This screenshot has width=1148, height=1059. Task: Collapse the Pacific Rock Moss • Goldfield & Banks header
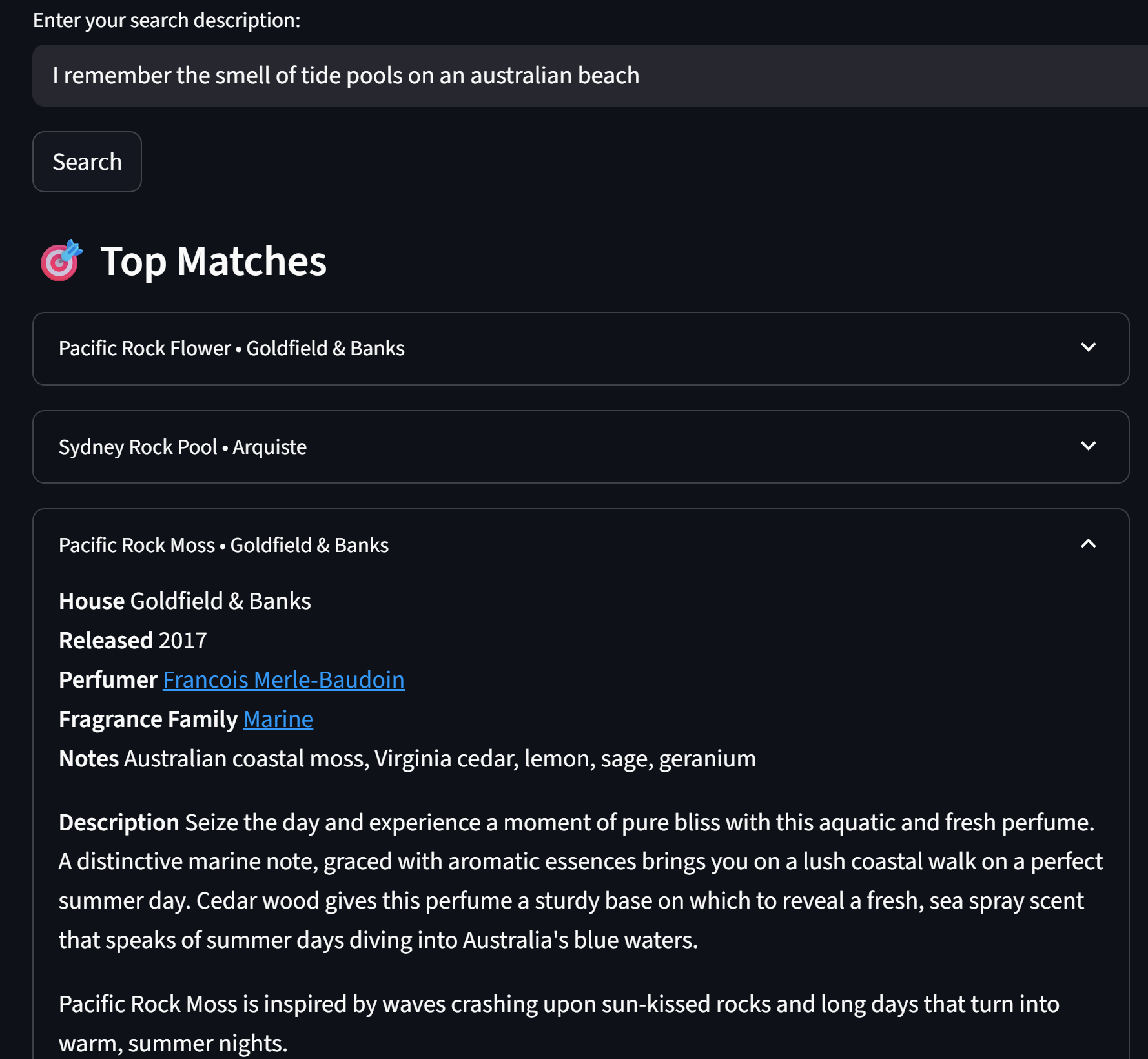580,545
